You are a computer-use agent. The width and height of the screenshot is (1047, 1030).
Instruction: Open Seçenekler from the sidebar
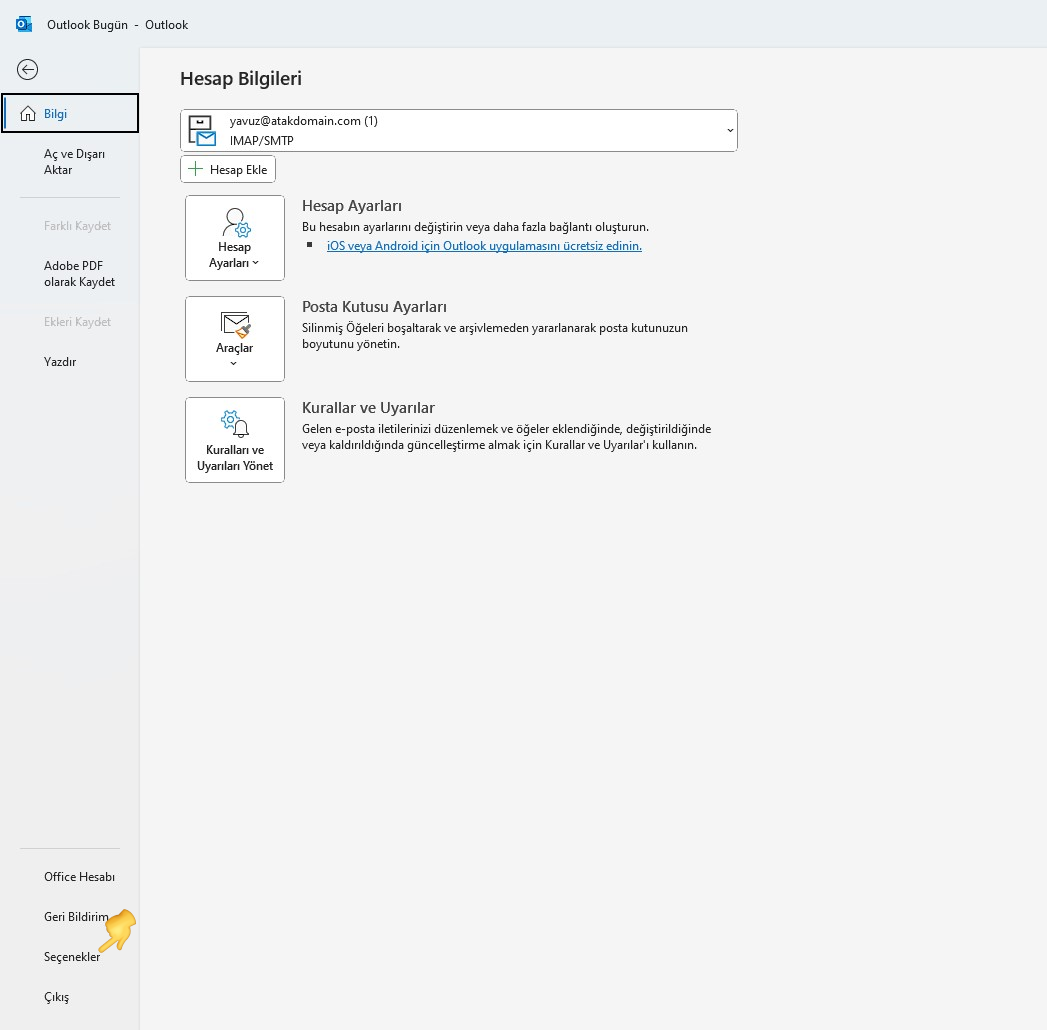pos(71,956)
